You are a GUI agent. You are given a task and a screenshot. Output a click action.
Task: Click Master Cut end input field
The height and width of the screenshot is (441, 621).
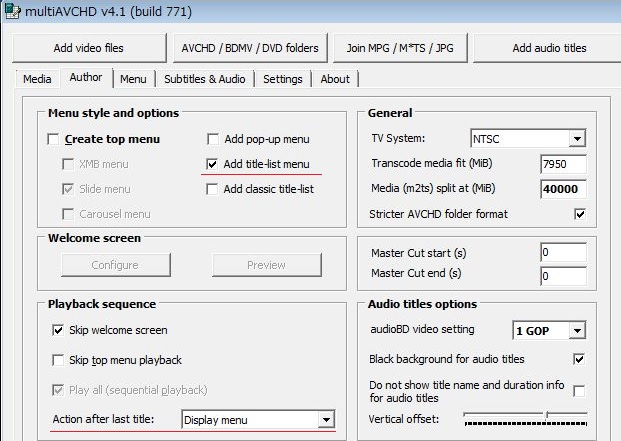coord(563,276)
